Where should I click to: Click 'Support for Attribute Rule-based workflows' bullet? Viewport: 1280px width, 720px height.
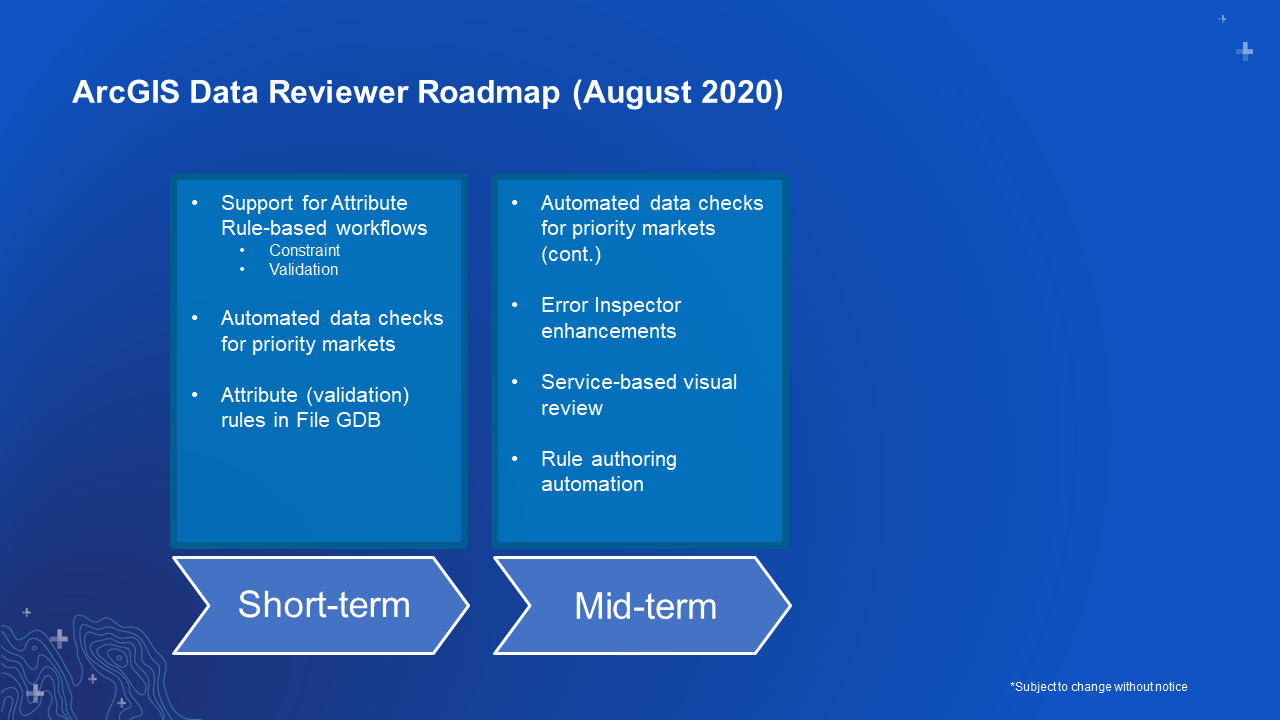(324, 216)
